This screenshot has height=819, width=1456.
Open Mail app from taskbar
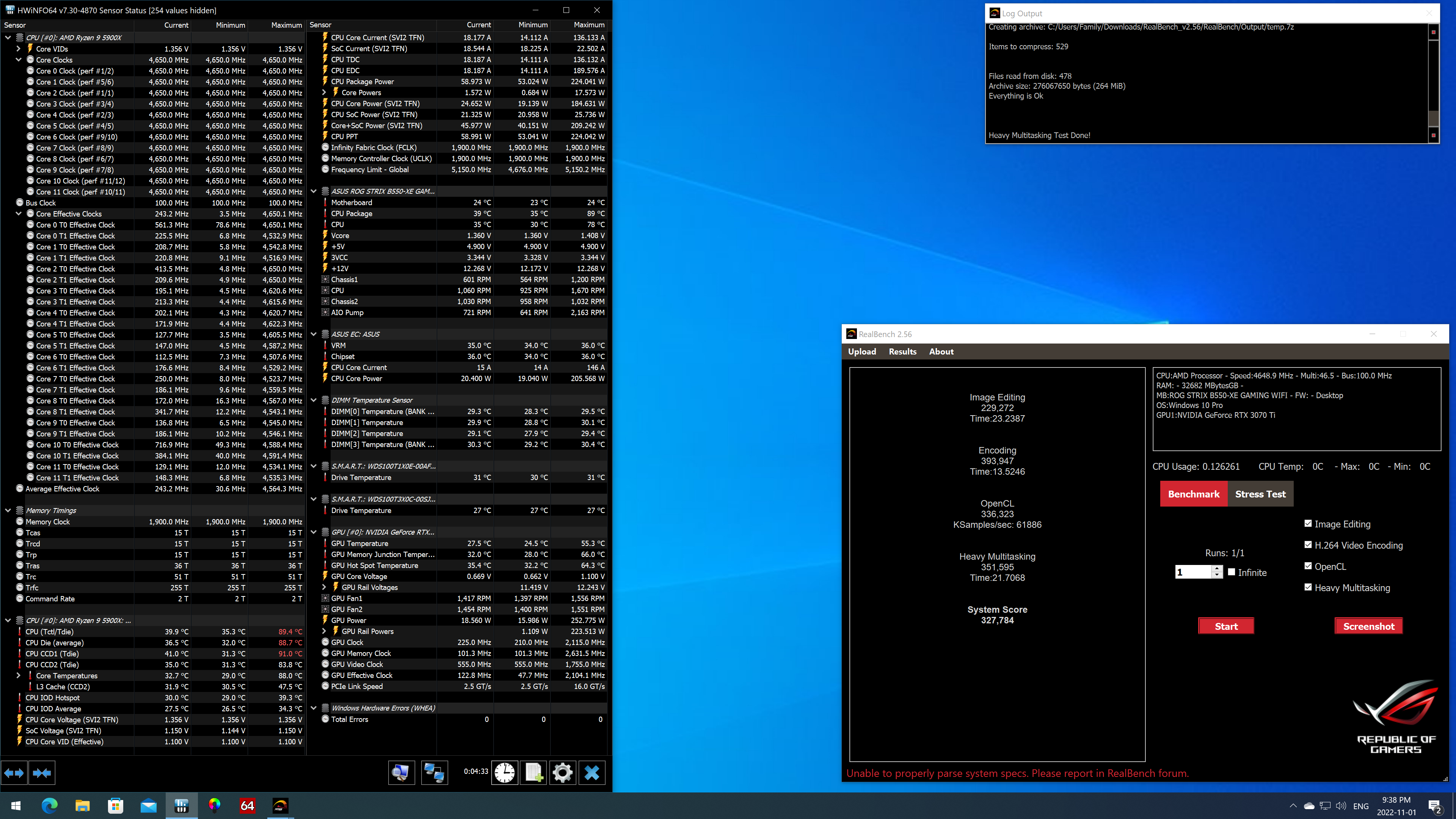[x=149, y=805]
